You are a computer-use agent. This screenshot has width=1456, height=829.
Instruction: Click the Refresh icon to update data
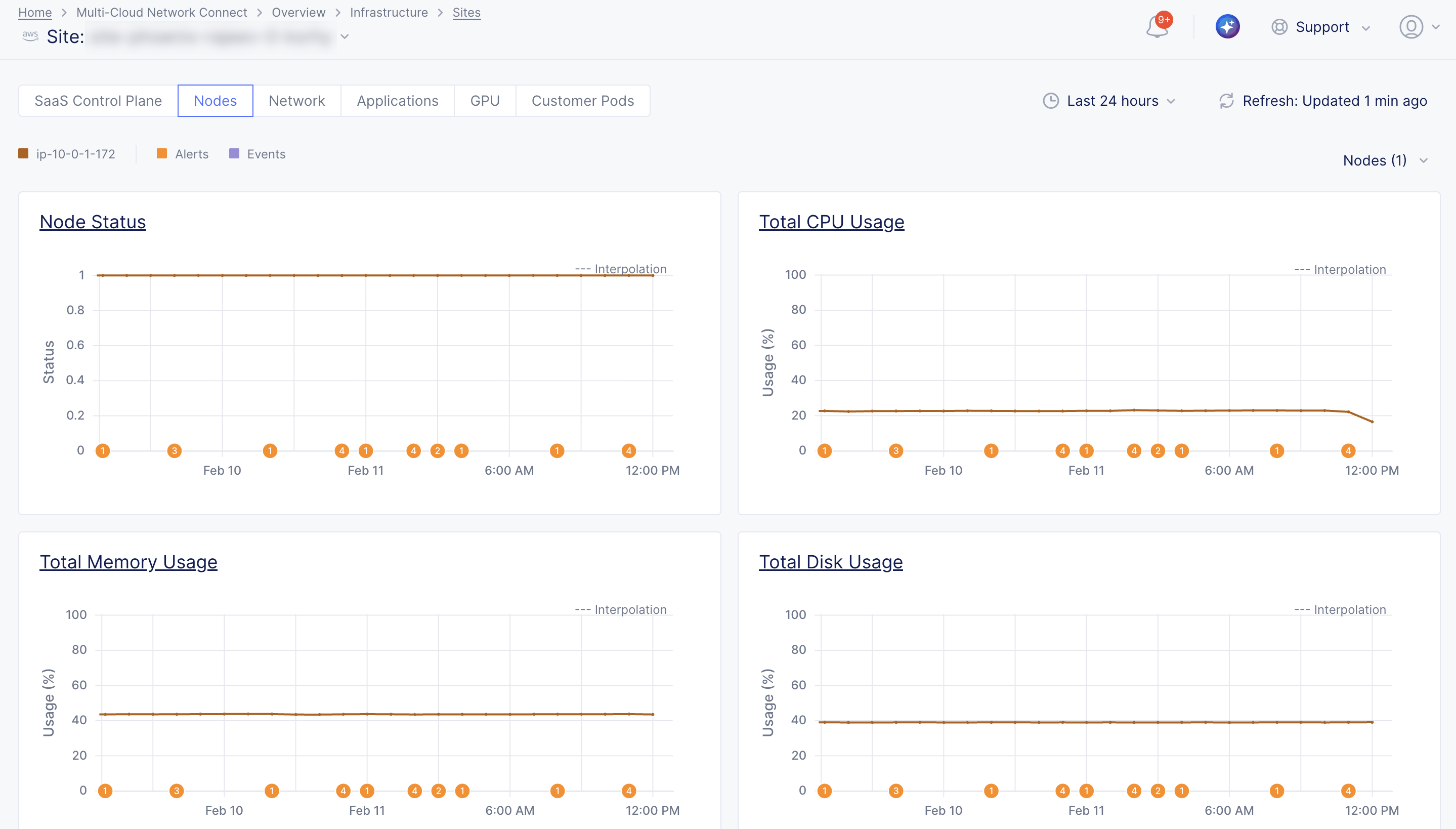point(1226,101)
